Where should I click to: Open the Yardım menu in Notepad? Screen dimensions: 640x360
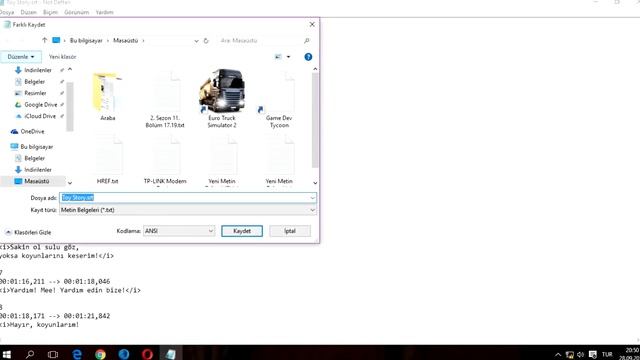point(104,12)
